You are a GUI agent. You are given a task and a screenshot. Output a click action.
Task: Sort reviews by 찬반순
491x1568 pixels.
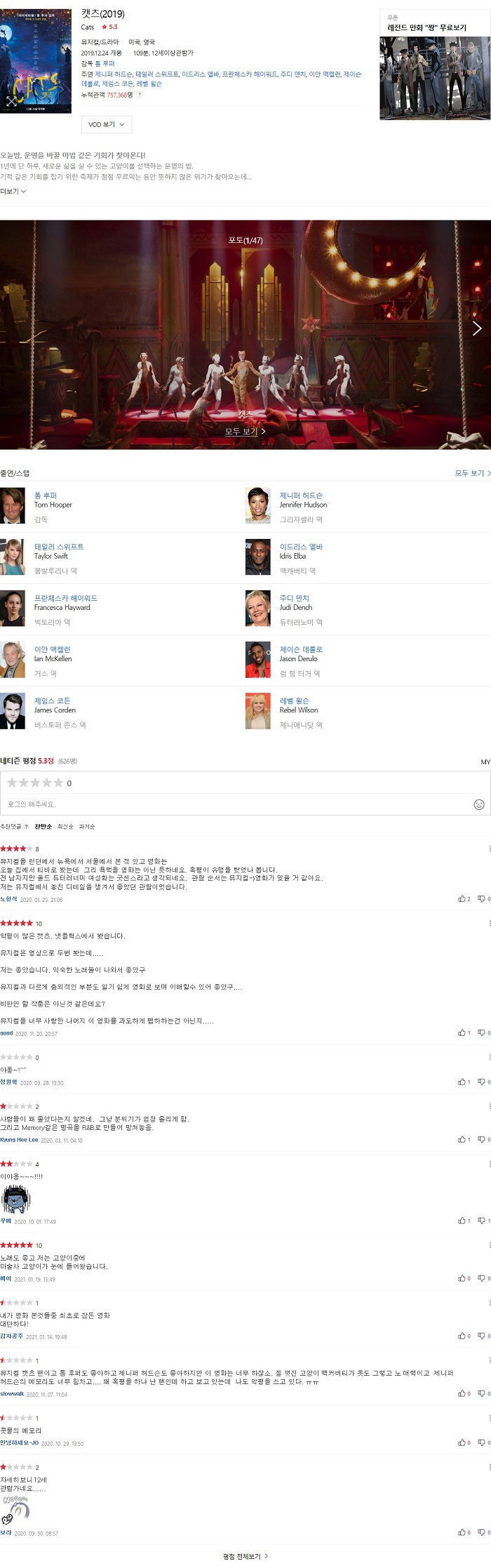(43, 826)
